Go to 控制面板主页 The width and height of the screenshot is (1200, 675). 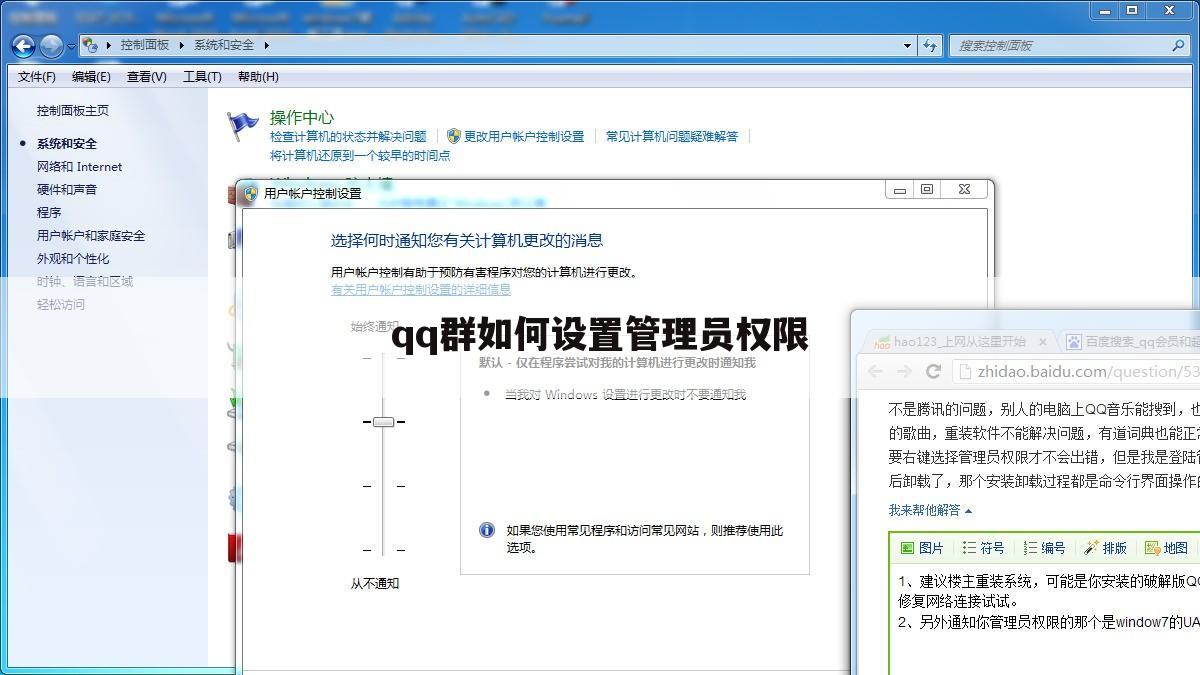73,111
